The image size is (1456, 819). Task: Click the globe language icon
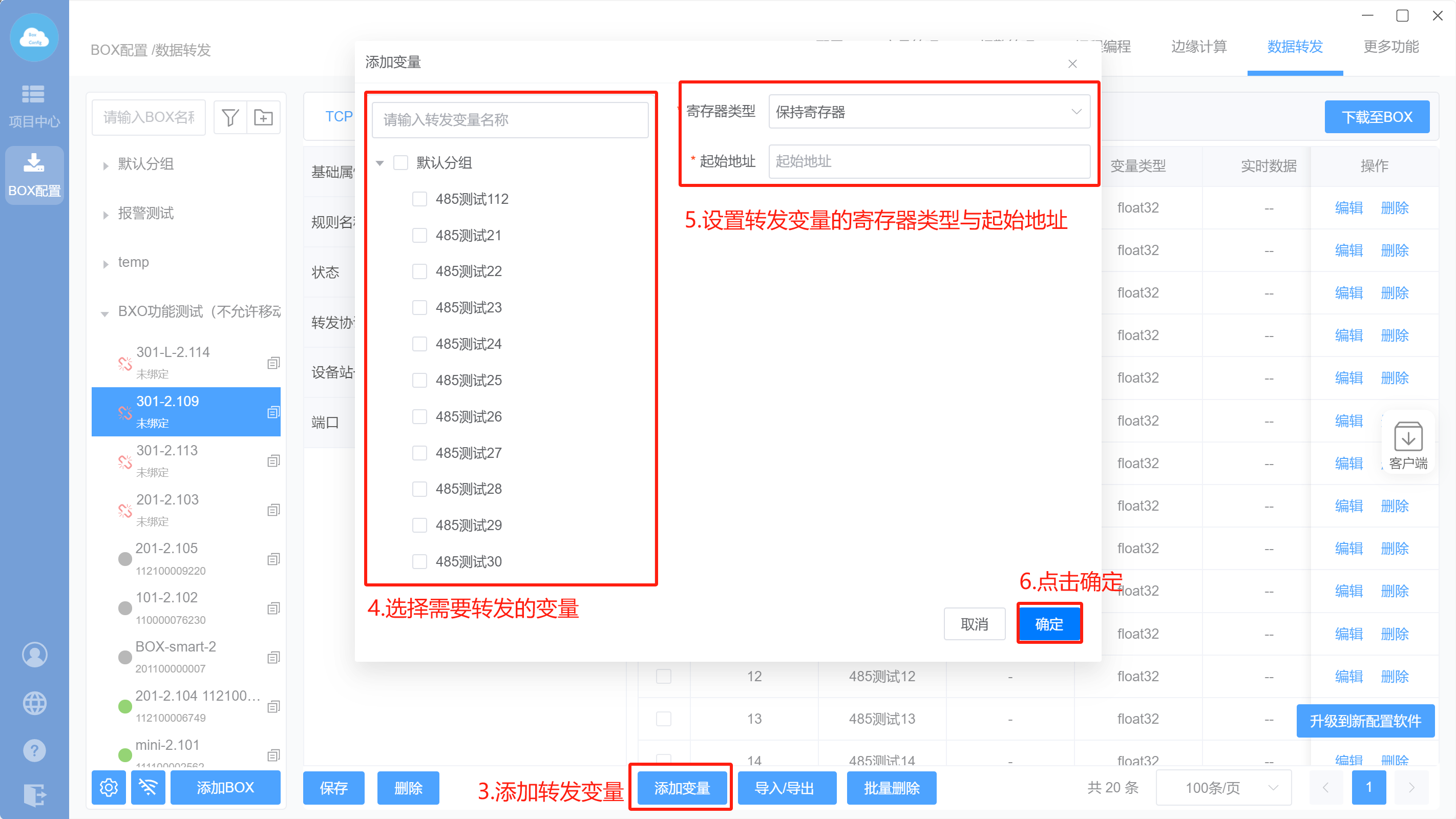click(34, 703)
